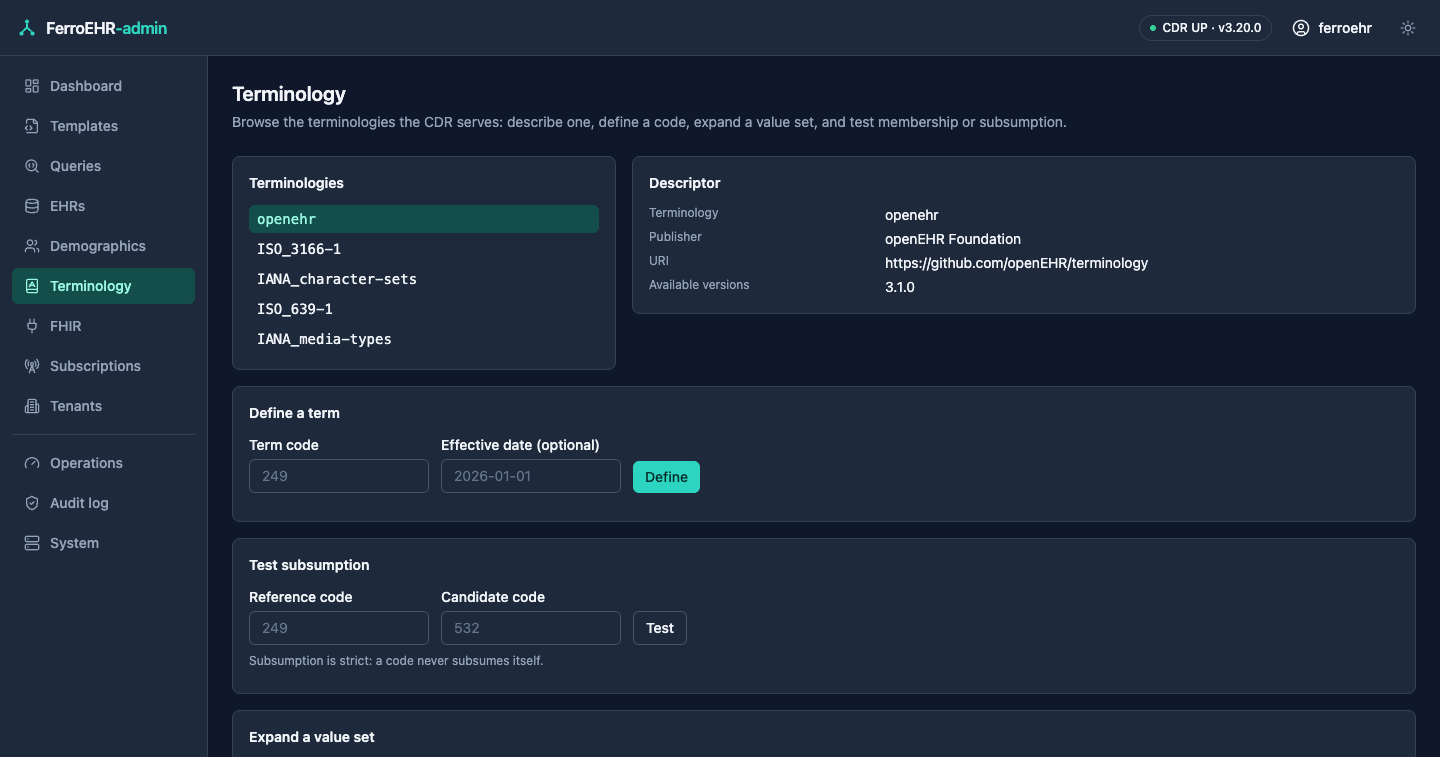The width and height of the screenshot is (1440, 757).
Task: Navigate to the EHRs page
Action: [x=103, y=206]
